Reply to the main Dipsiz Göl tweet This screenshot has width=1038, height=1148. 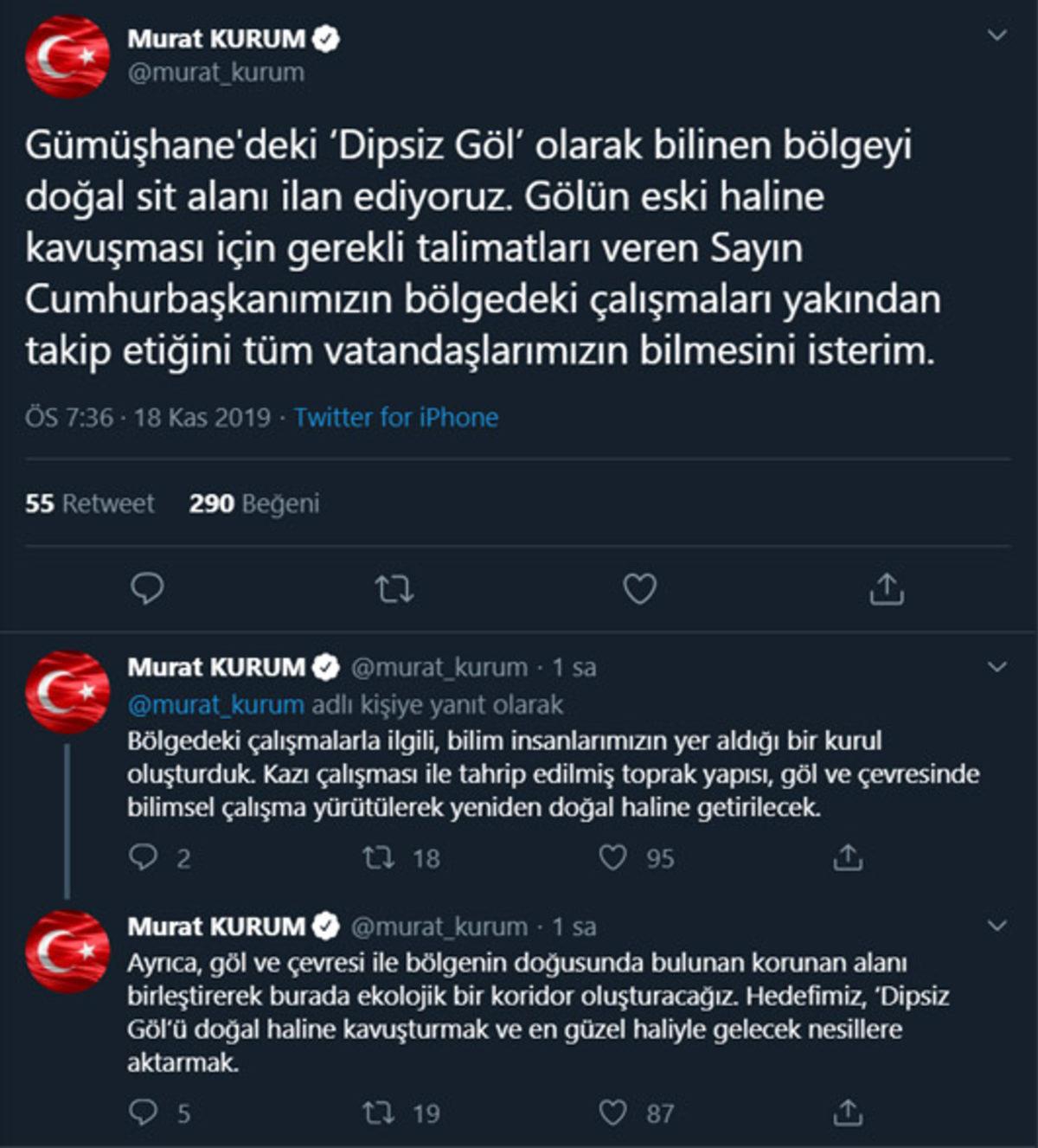[x=149, y=589]
